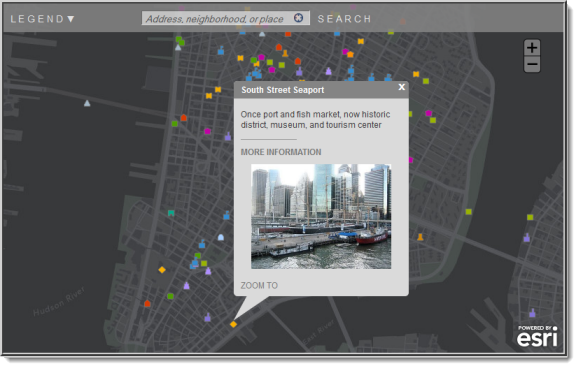Click the red marker near Hudson River label
The image size is (578, 368).
click(147, 303)
